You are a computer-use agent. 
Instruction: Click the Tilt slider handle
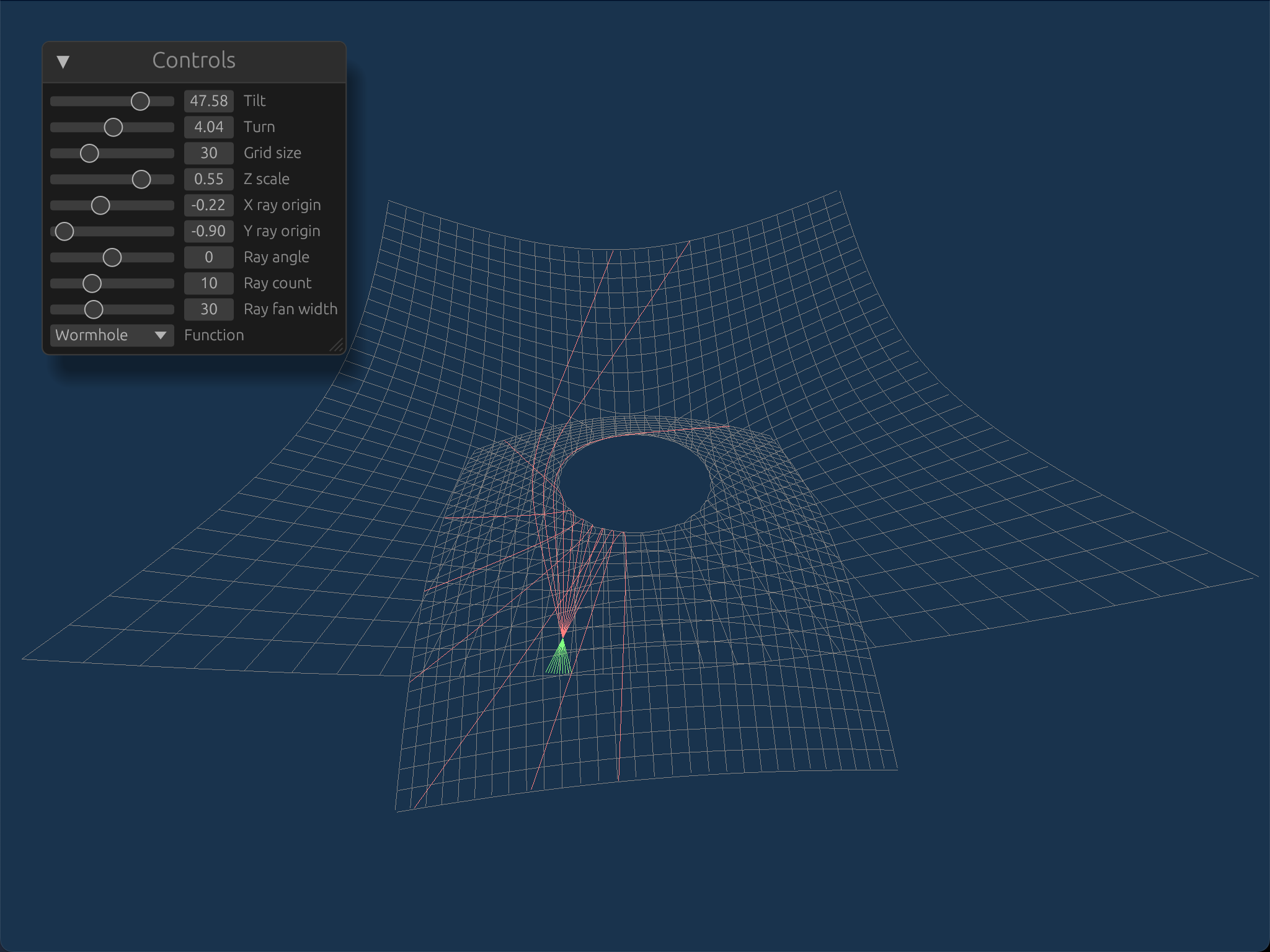[140, 101]
